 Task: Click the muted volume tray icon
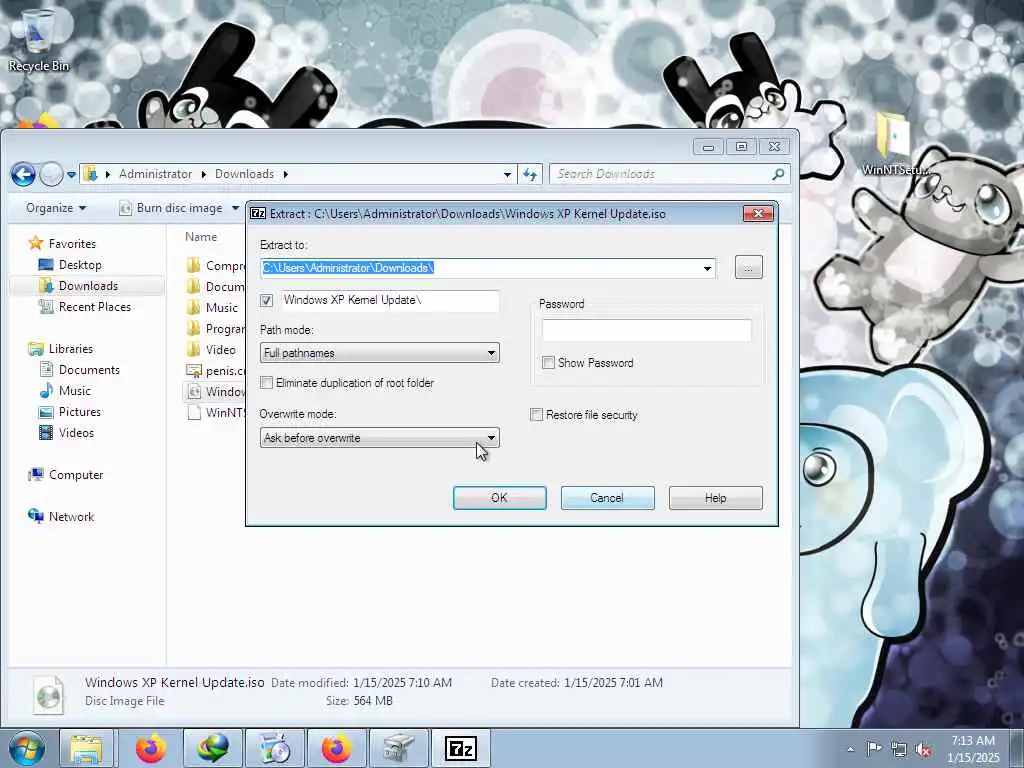click(x=923, y=750)
